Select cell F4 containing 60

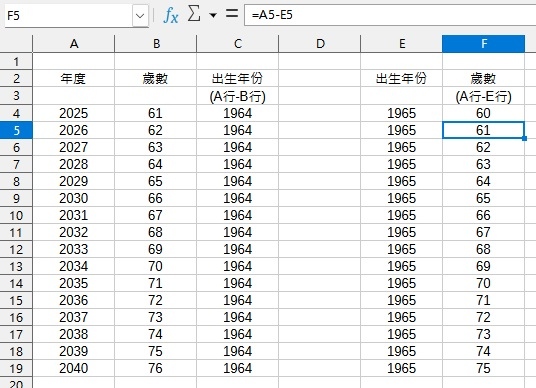[x=484, y=113]
